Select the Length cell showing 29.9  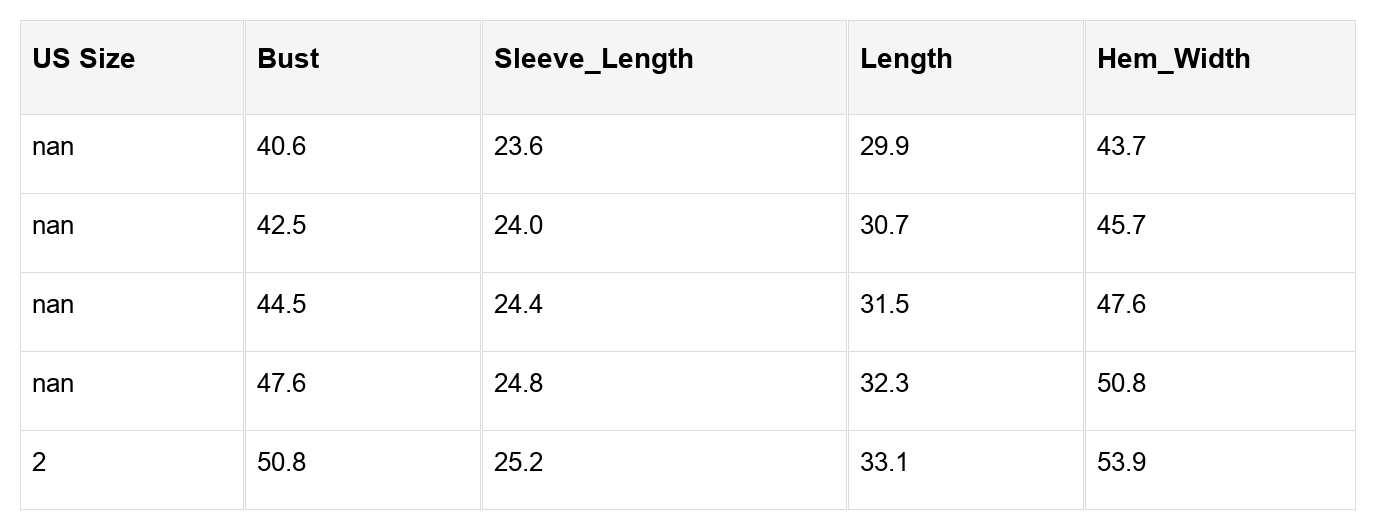click(x=884, y=147)
